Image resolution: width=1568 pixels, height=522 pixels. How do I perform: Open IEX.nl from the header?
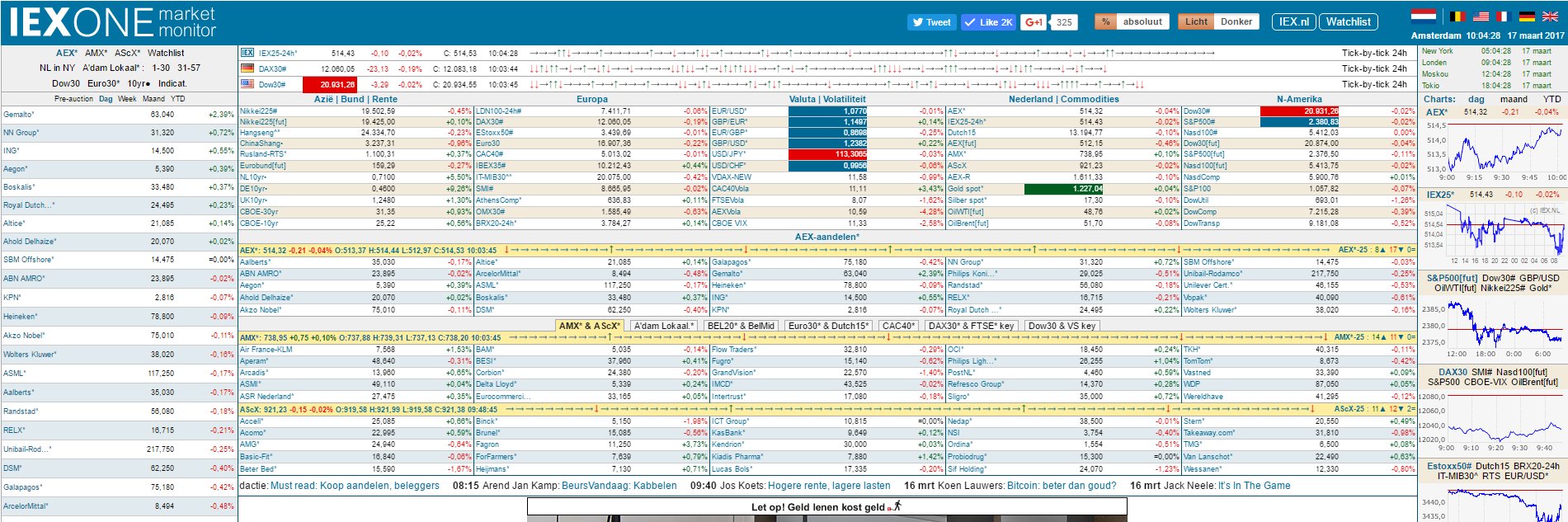pos(1294,22)
